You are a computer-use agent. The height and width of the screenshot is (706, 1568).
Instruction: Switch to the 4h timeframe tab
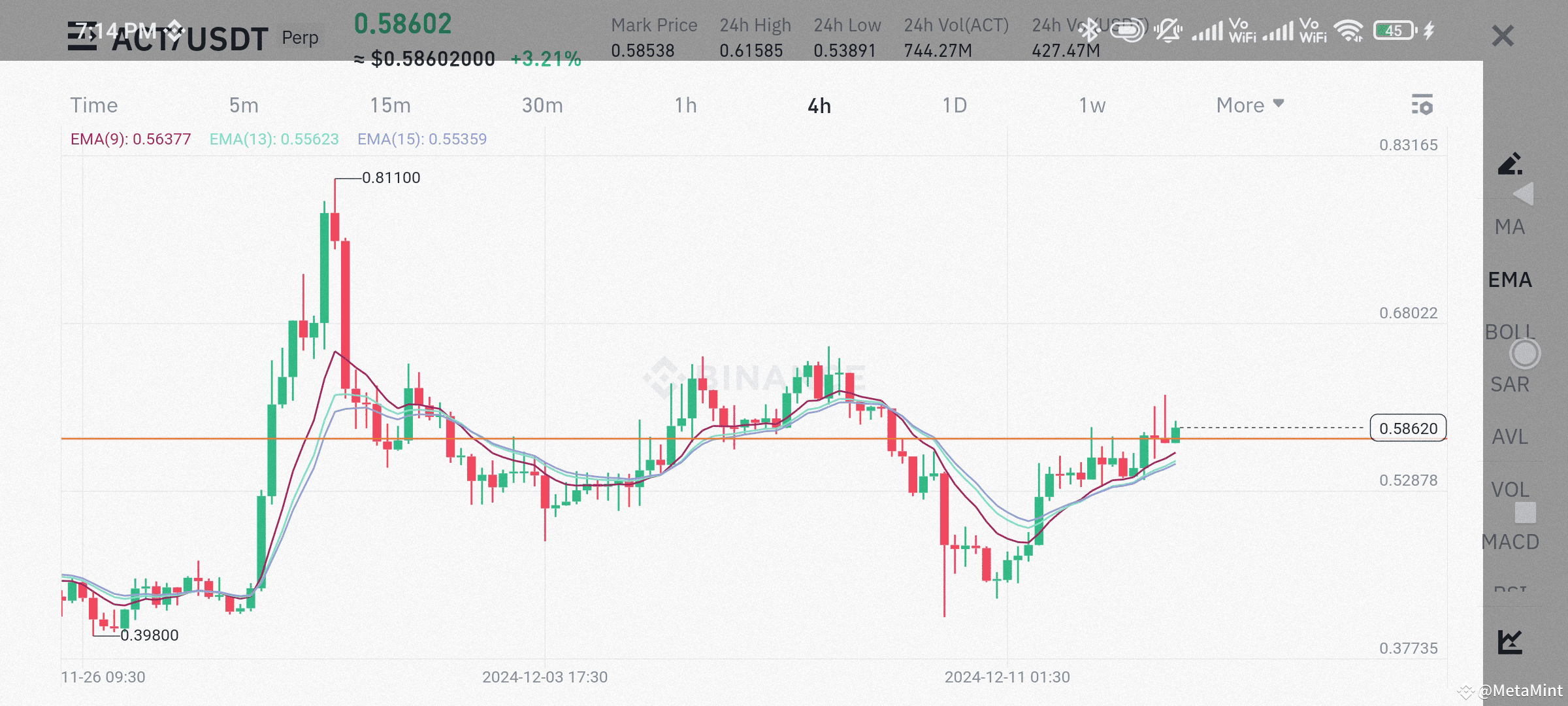pos(819,105)
